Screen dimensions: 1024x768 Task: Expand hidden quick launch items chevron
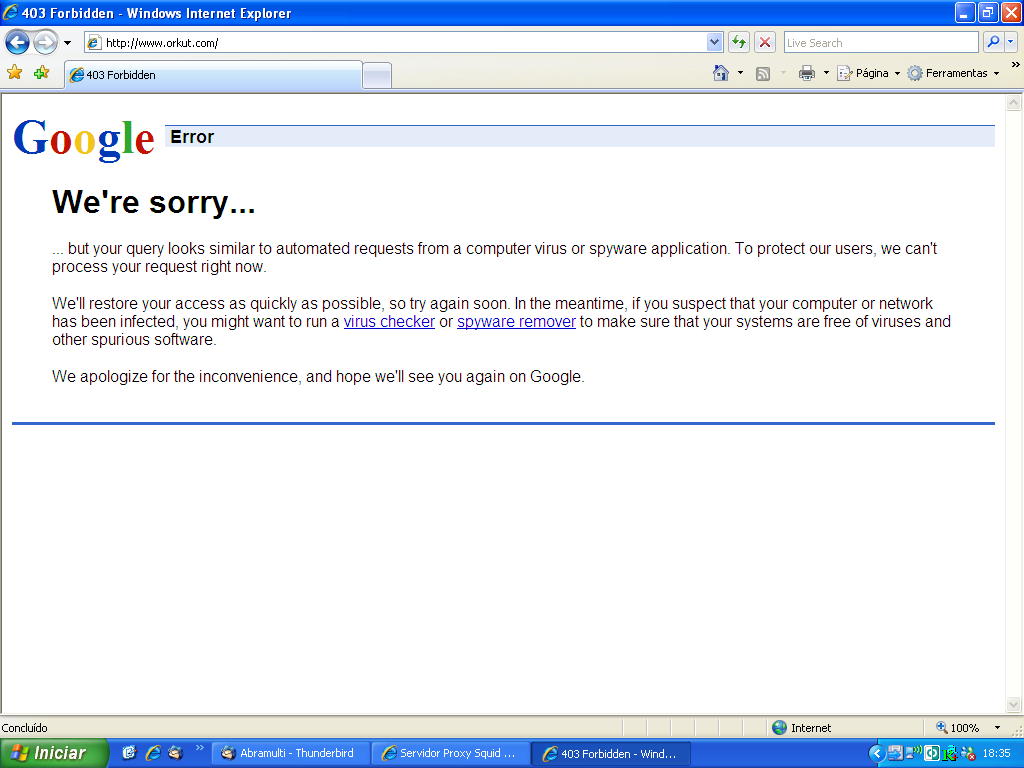pyautogui.click(x=200, y=748)
